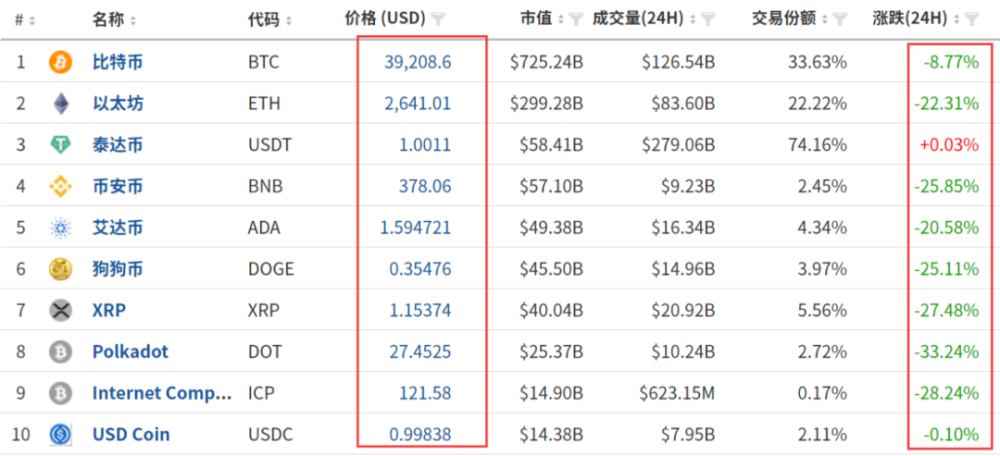The image size is (1000, 456).
Task: Click the DOGE price 0.35476
Action: coord(420,269)
